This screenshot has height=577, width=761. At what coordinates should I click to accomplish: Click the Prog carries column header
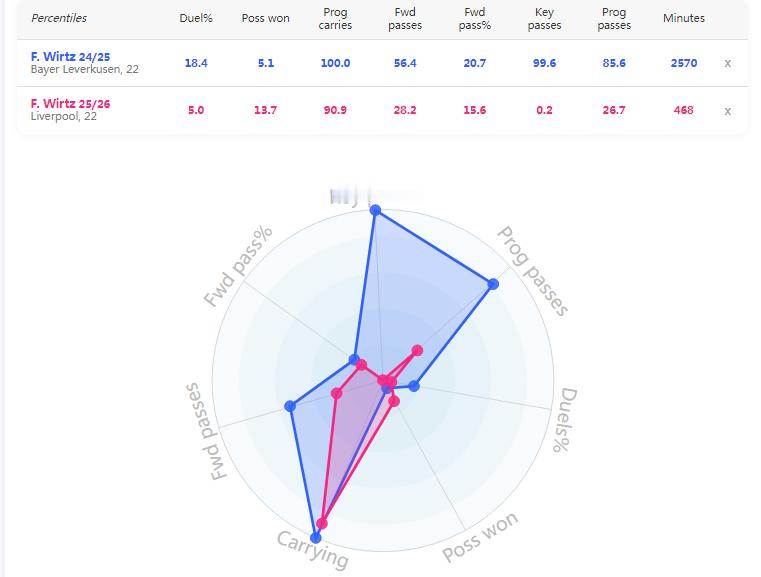click(335, 19)
